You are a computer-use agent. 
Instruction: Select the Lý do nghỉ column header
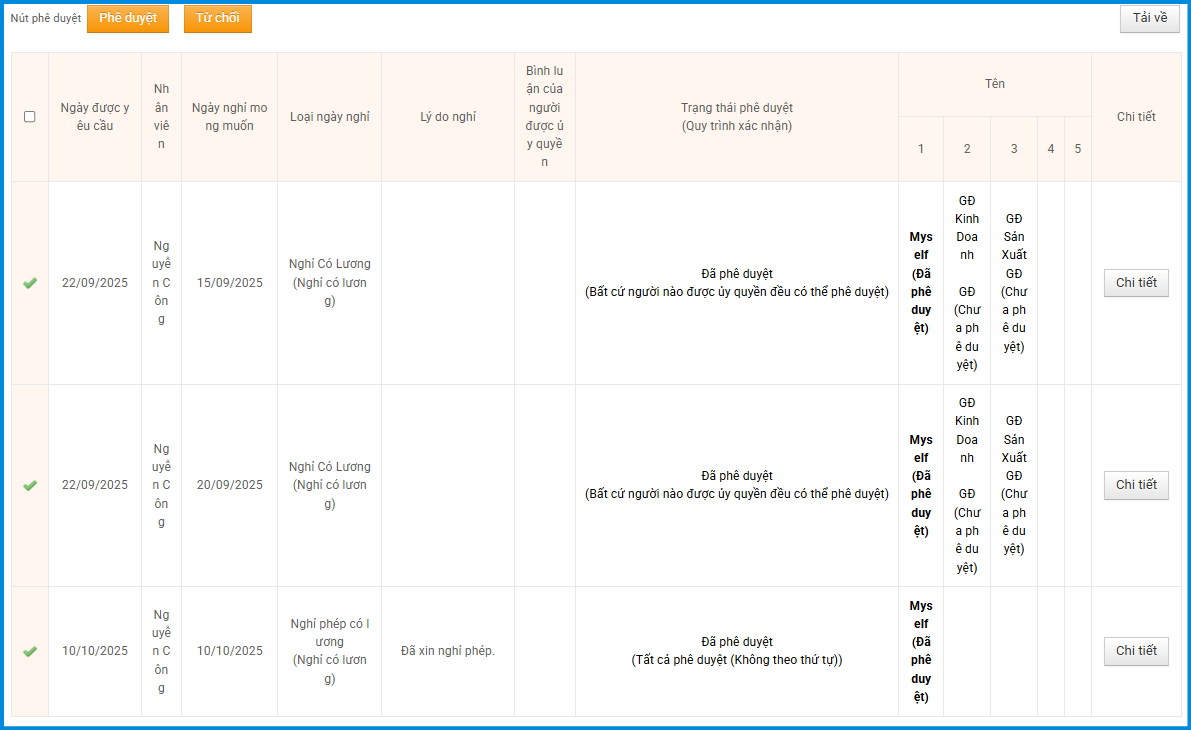[448, 117]
